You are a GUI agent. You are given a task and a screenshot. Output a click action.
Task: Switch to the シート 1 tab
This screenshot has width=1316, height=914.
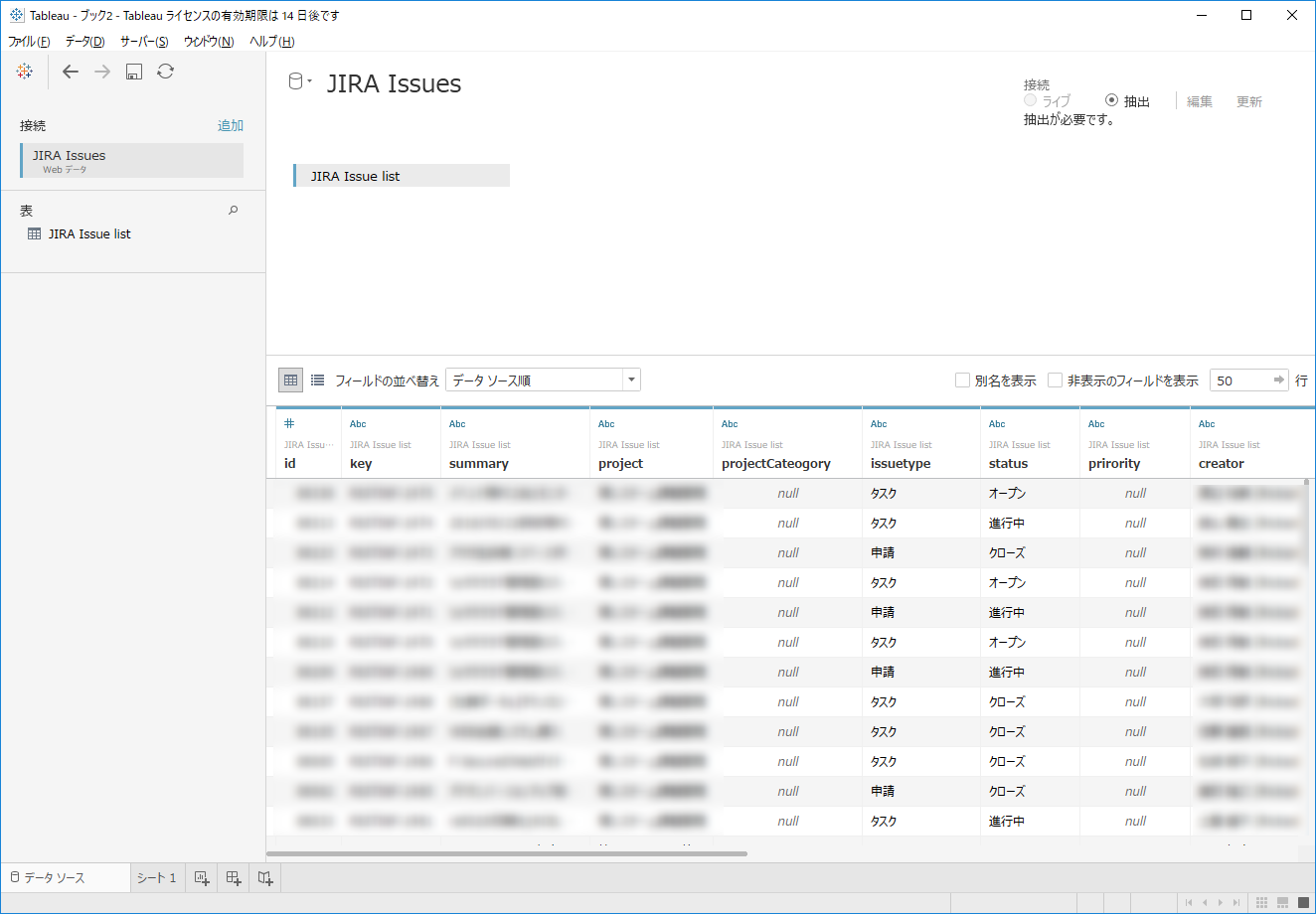pos(156,878)
